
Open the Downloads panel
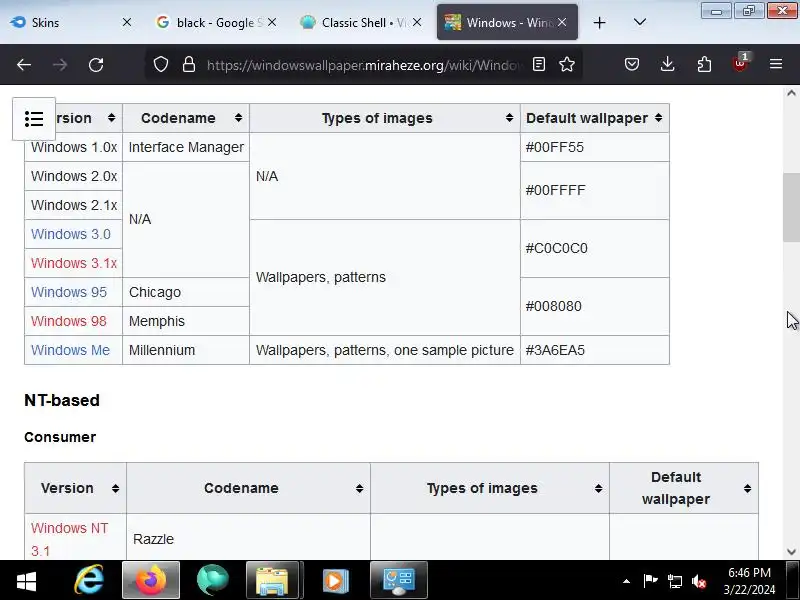pyautogui.click(x=667, y=64)
